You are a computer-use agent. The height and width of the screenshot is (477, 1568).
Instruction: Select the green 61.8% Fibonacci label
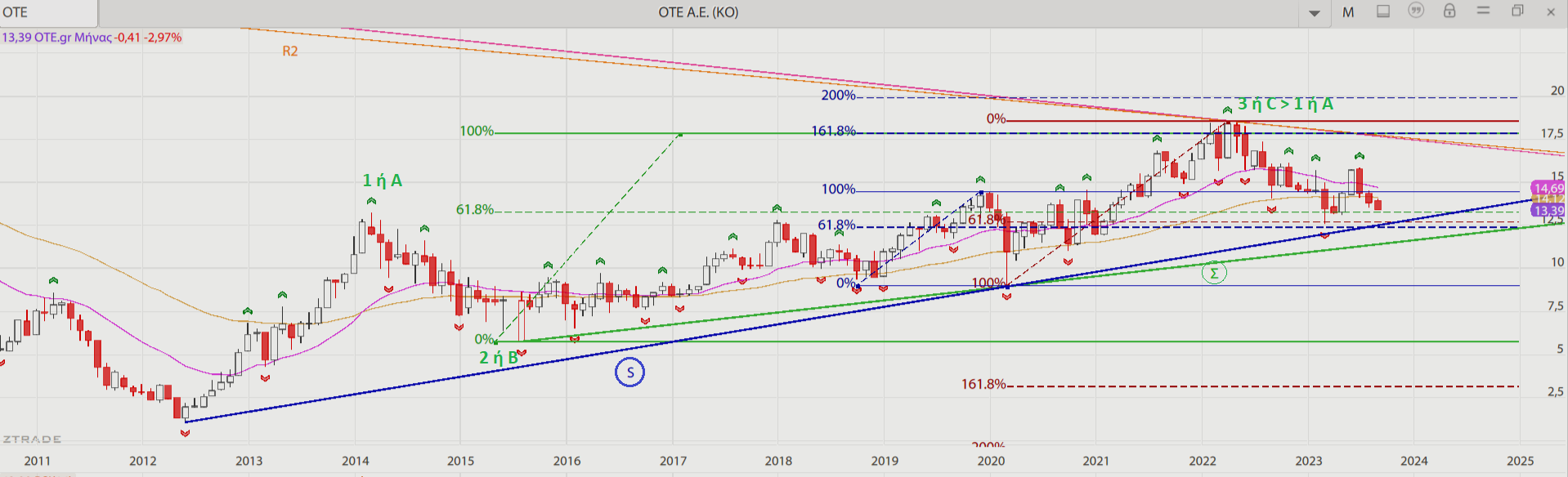pyautogui.click(x=475, y=210)
